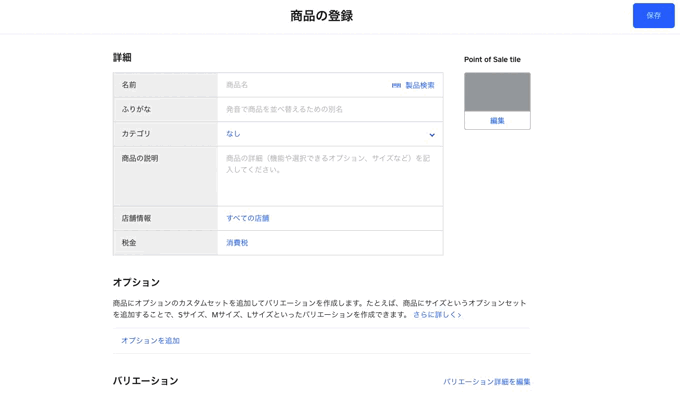Click the 保存 save button
Viewport: 680px width, 394px height.
click(x=653, y=16)
